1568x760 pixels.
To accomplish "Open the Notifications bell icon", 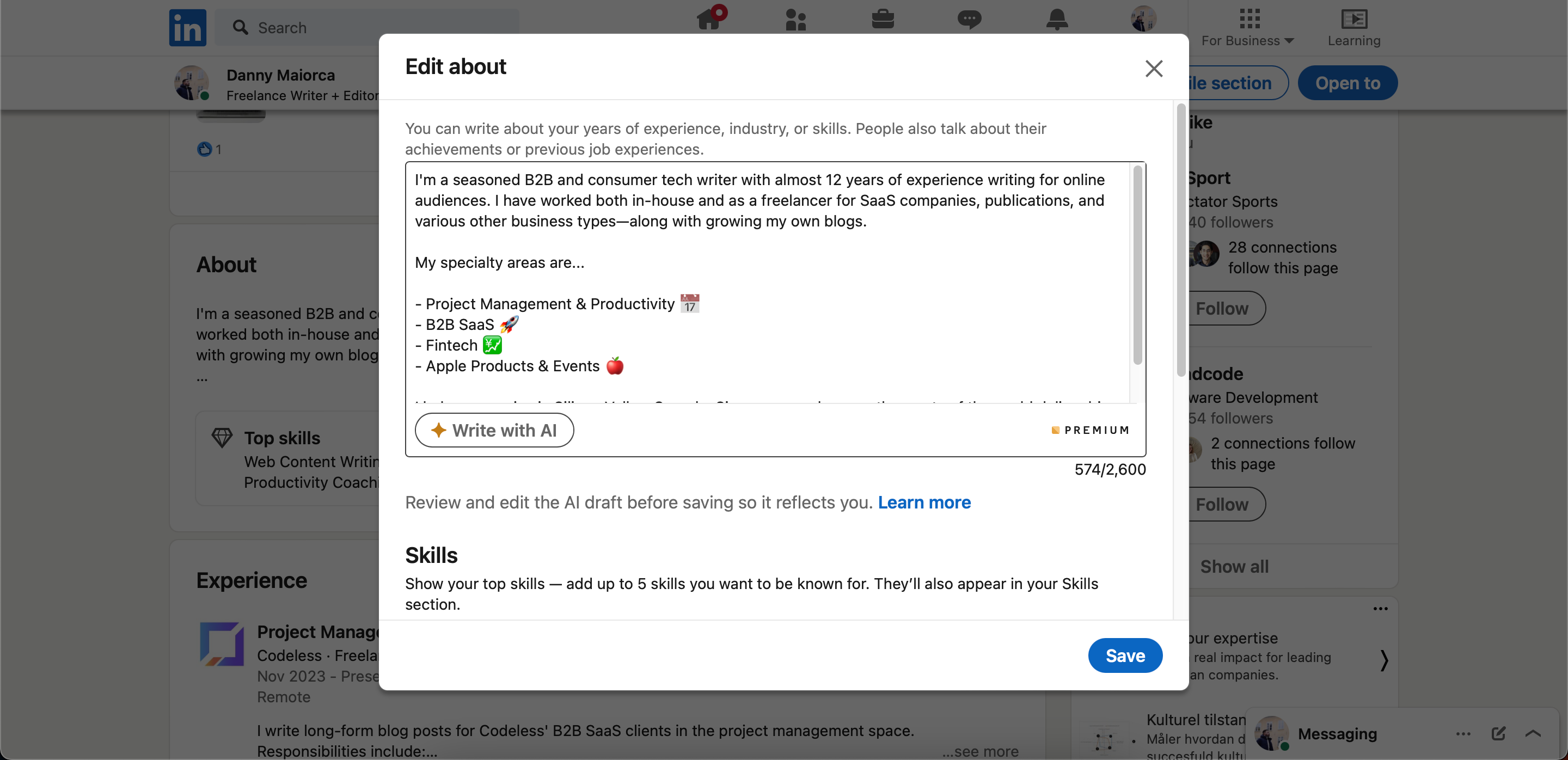I will (1057, 20).
